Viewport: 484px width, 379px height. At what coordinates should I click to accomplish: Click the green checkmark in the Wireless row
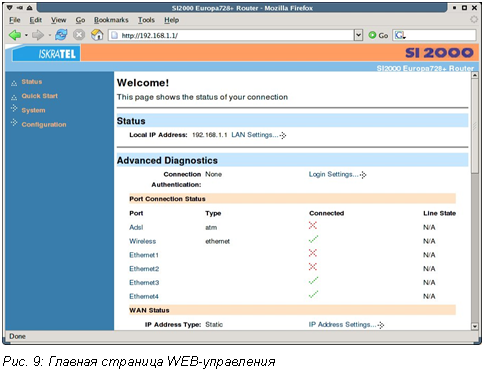point(313,239)
